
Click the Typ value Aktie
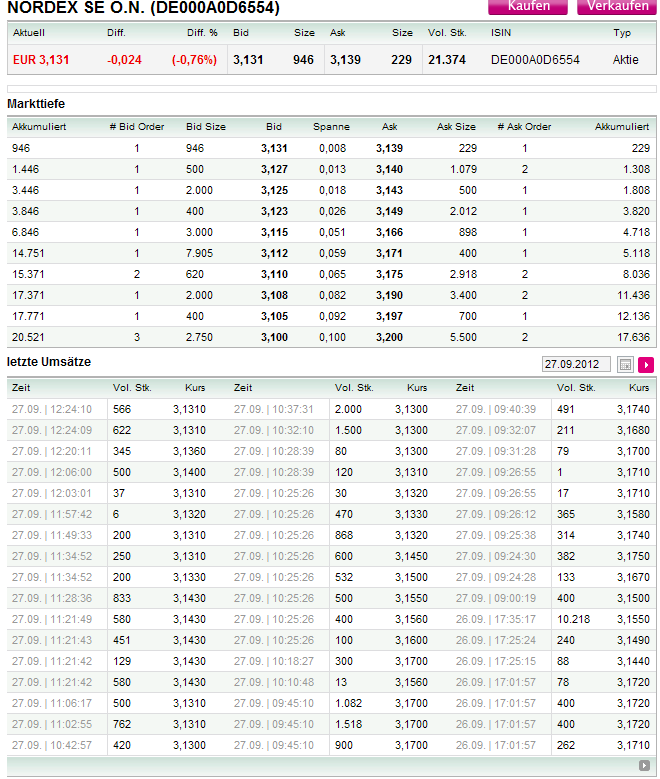tap(625, 60)
